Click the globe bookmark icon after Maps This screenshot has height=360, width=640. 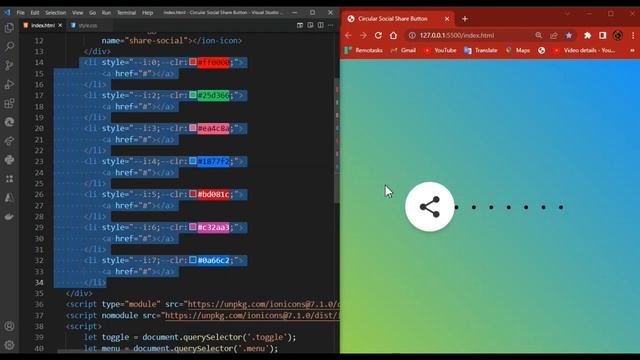(x=542, y=50)
